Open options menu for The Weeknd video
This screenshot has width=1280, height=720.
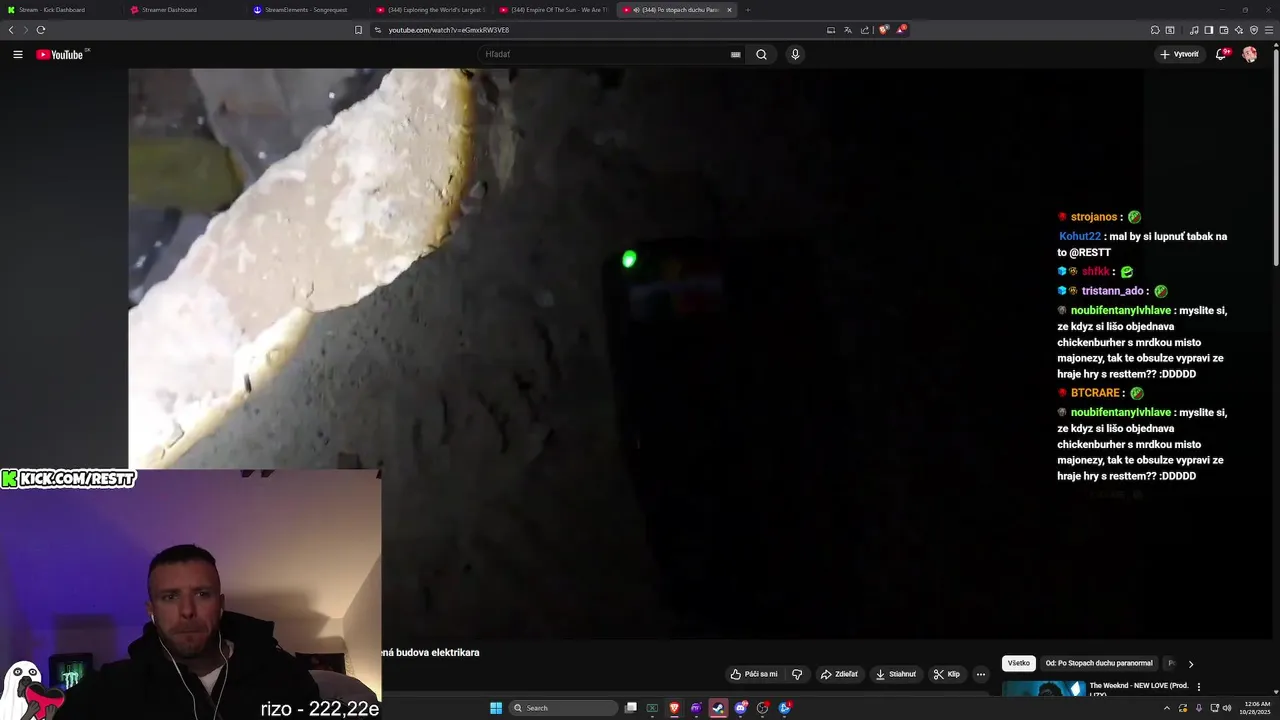point(1199,687)
